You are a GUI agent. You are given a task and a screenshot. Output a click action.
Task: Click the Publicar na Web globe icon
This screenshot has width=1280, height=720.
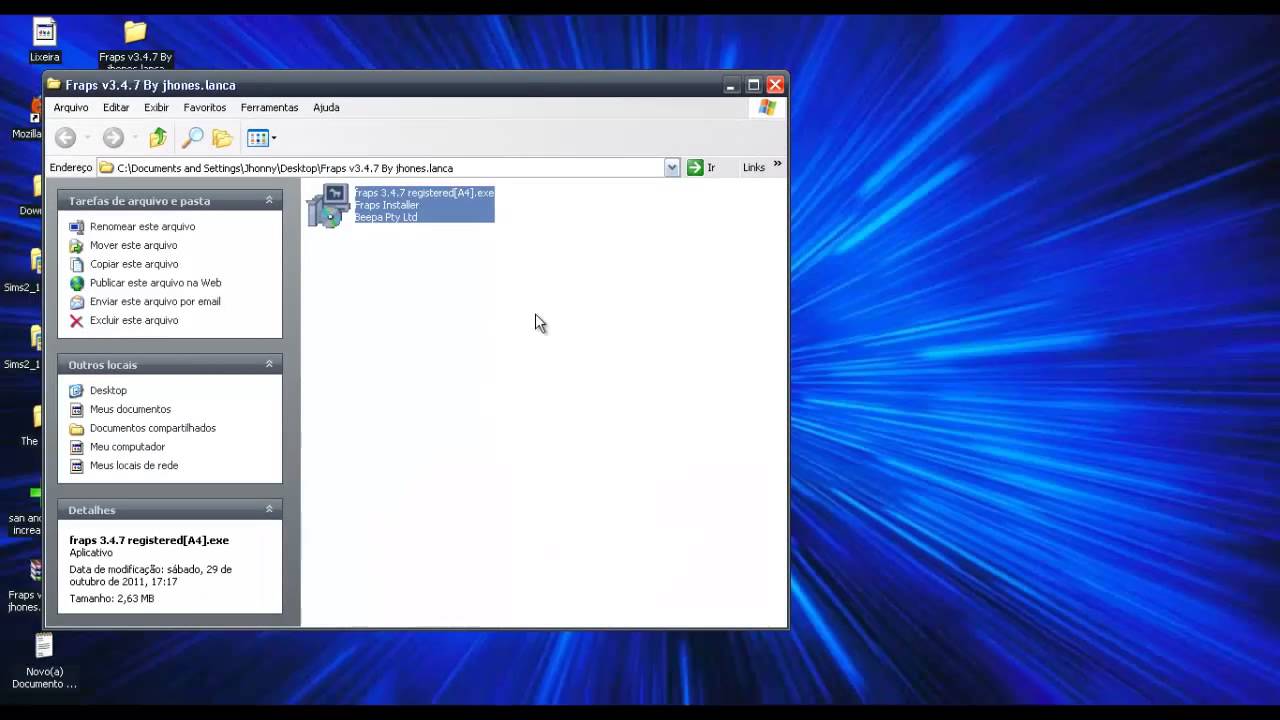point(77,283)
